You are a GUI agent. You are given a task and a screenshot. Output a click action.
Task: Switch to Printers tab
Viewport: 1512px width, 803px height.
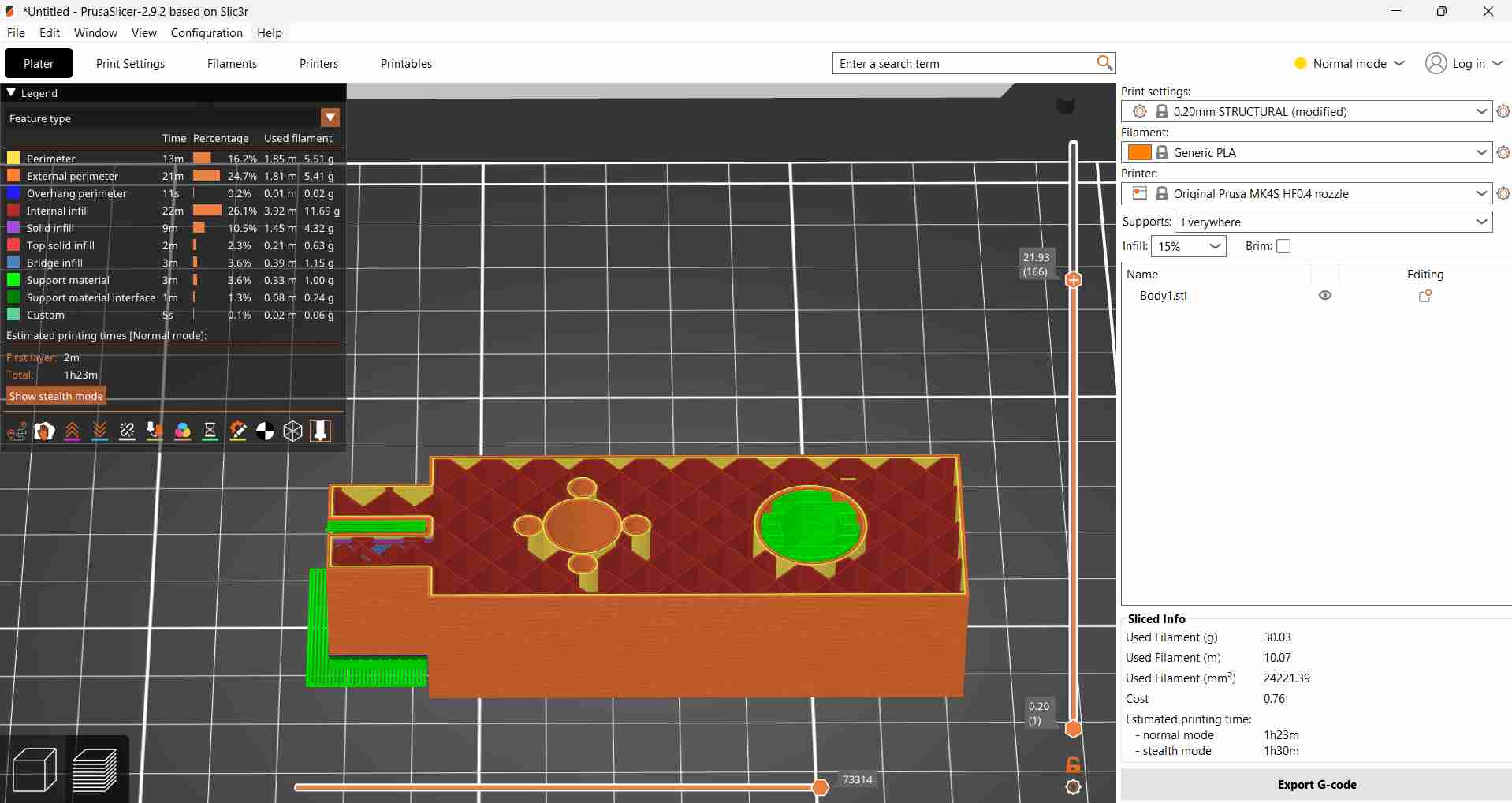(319, 64)
